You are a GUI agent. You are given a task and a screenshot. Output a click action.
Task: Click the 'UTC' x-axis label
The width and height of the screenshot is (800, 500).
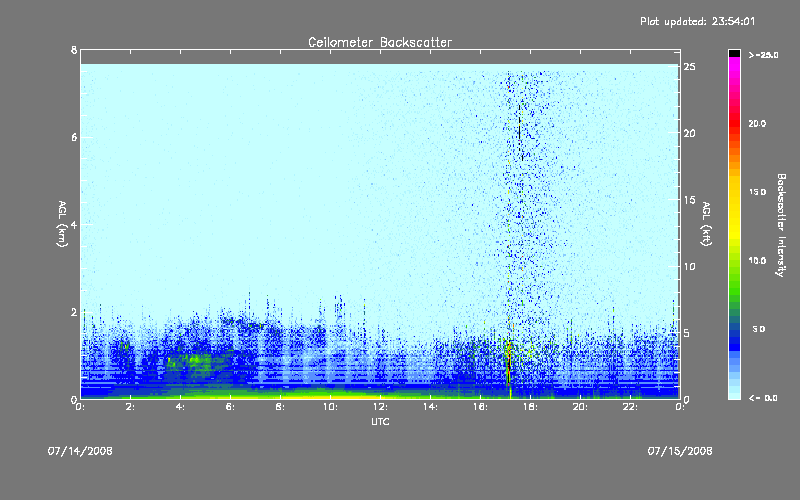tap(380, 421)
